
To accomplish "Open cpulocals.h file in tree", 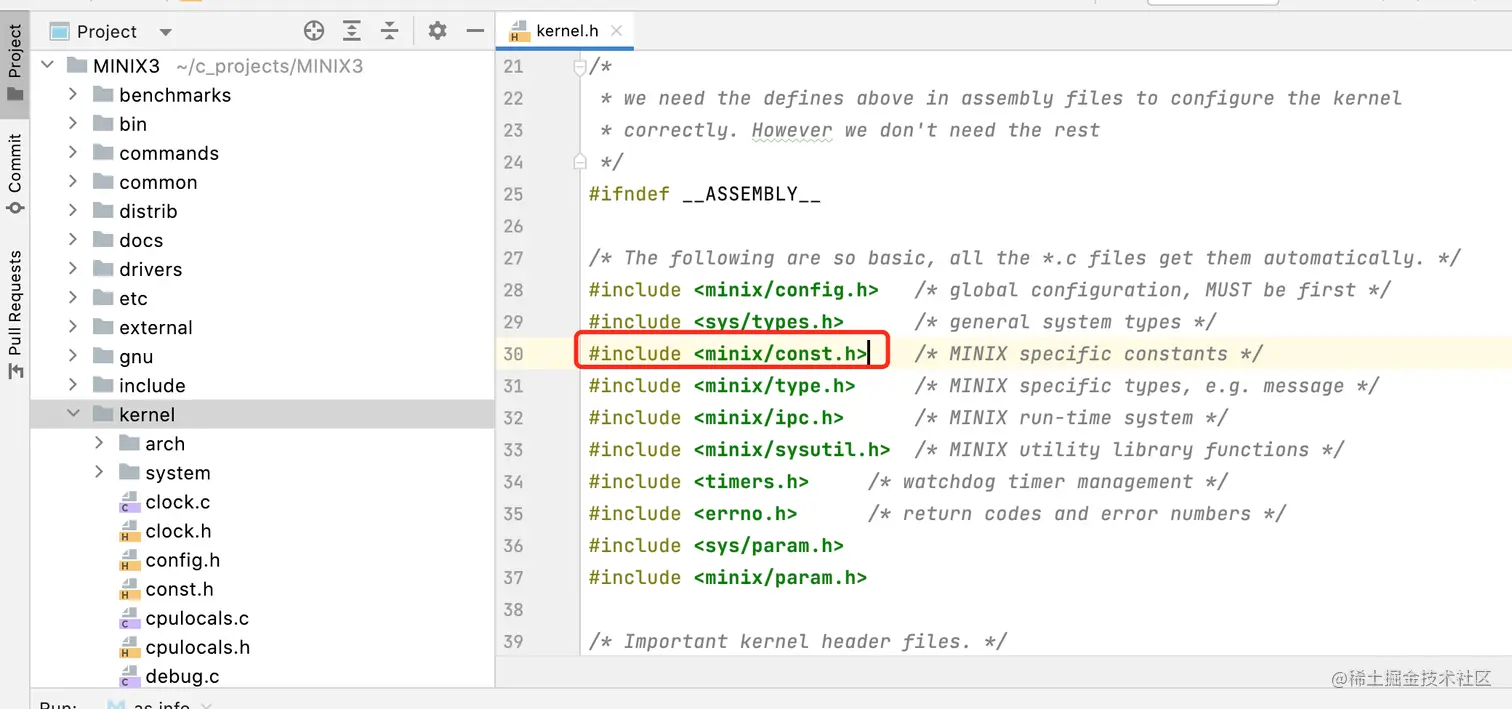I will (x=198, y=647).
